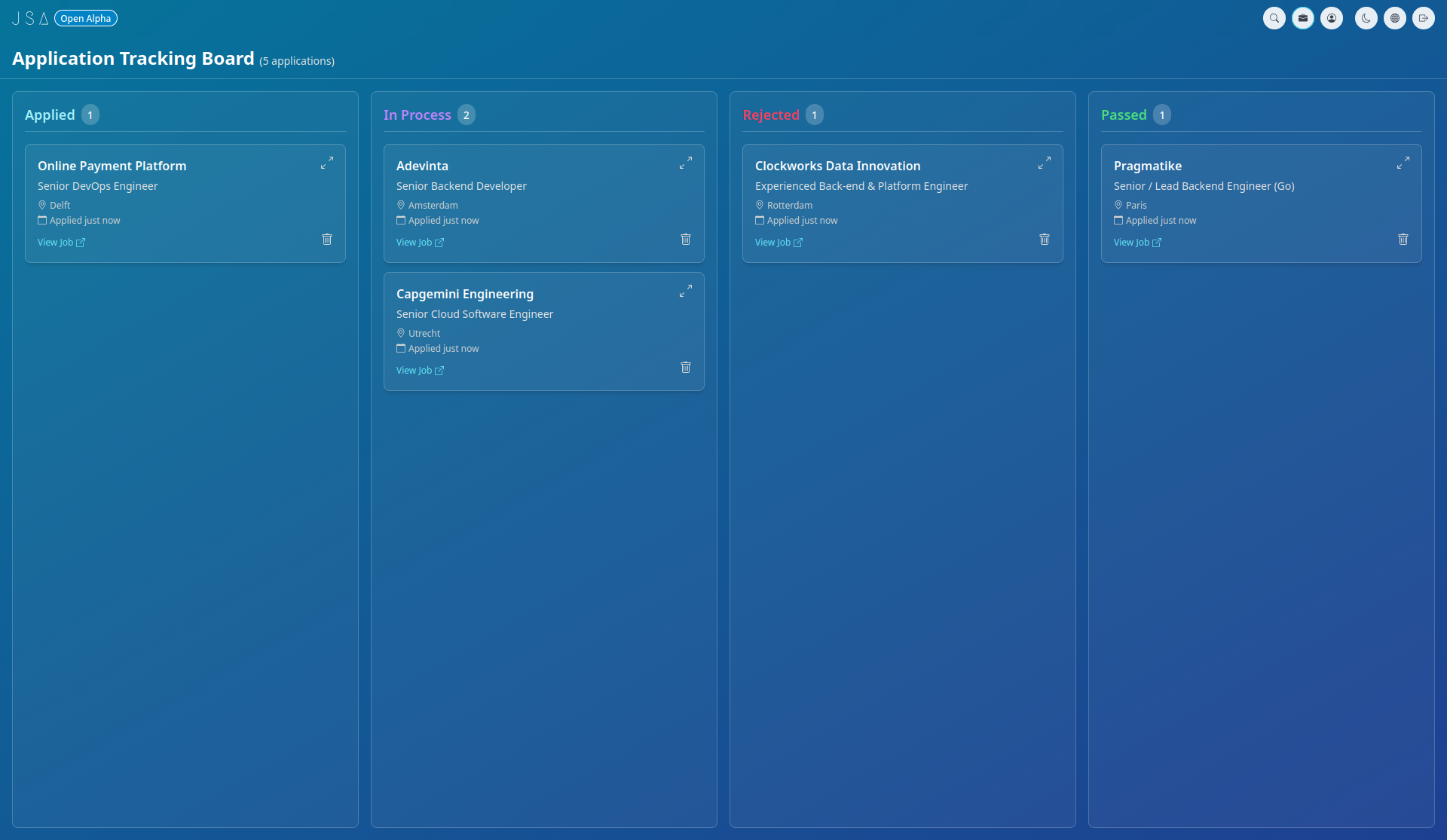Delete the Online Payment Platform application

coord(327,239)
